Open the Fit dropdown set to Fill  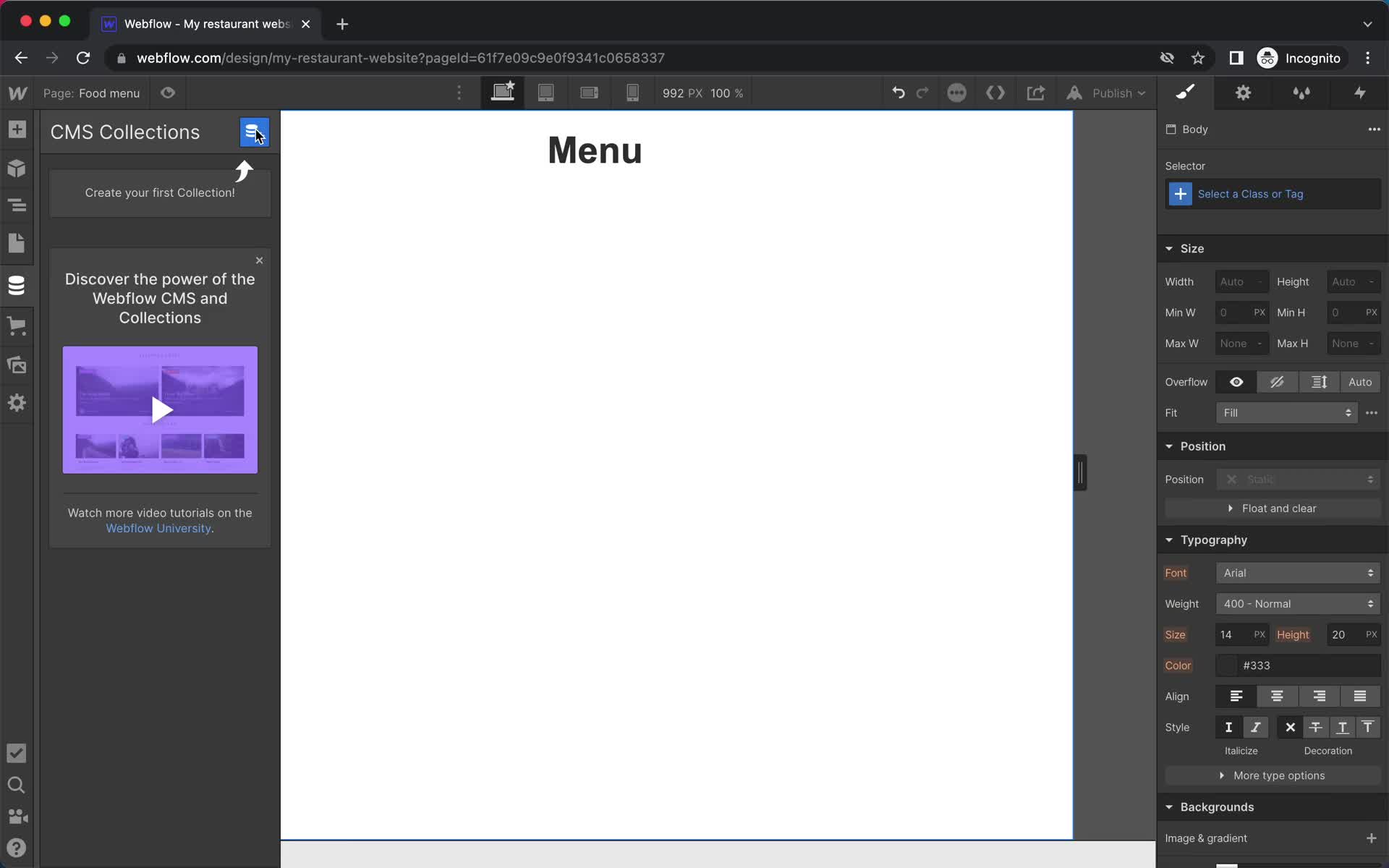[x=1287, y=413]
